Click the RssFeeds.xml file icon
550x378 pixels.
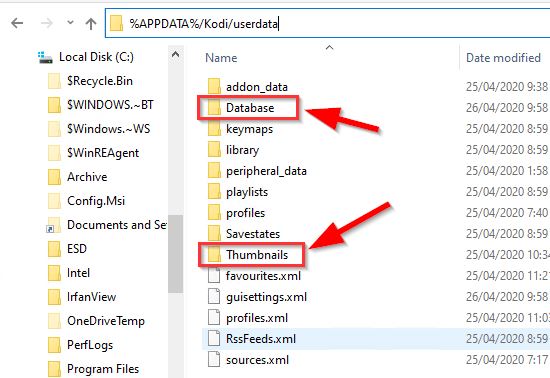(x=214, y=338)
